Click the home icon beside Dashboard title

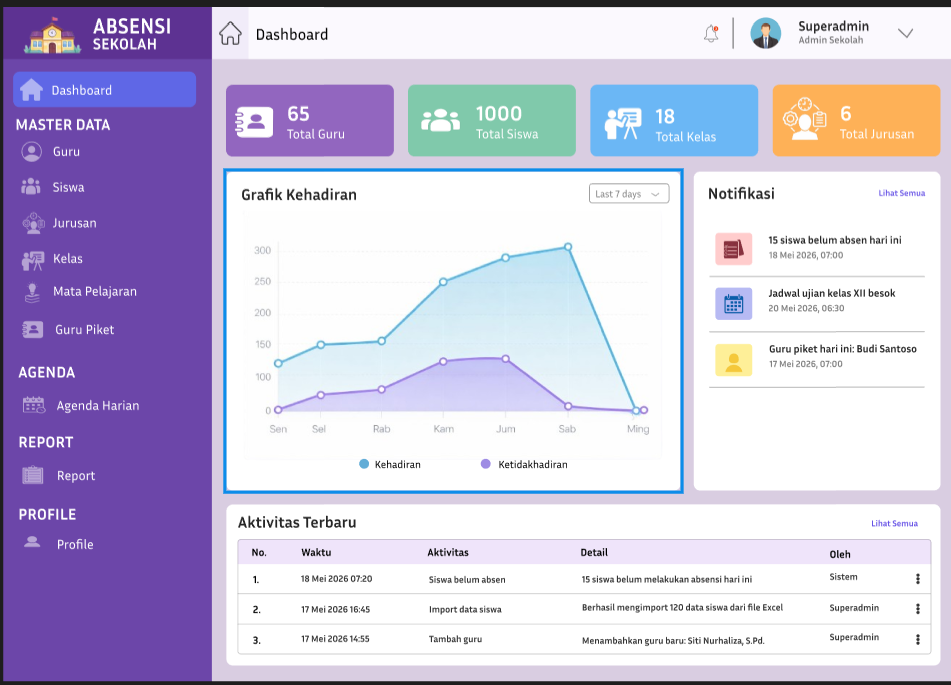[230, 33]
